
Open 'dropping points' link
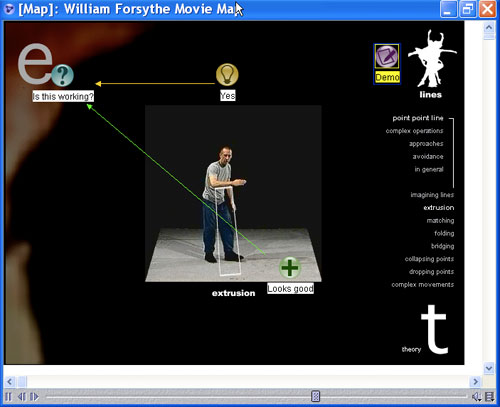(x=431, y=272)
